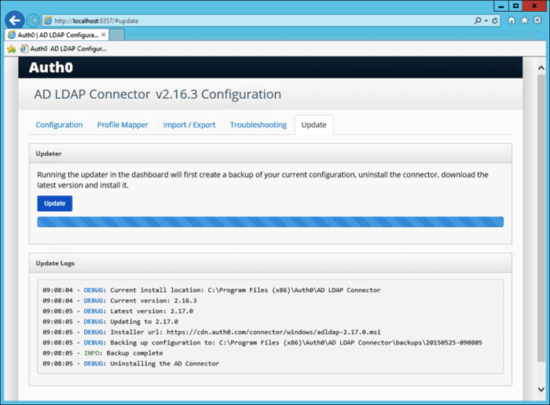
Task: Switch to the Configuration tab
Action: tap(59, 125)
